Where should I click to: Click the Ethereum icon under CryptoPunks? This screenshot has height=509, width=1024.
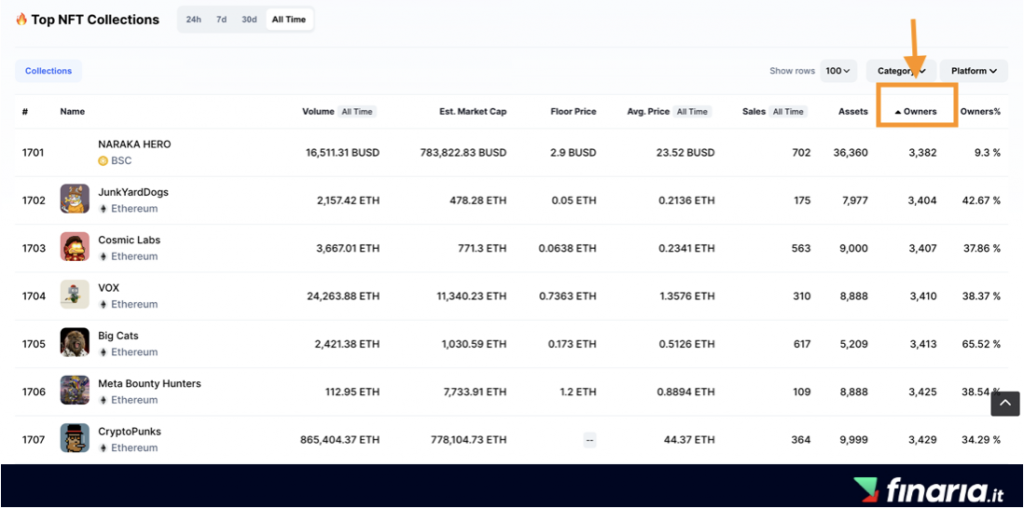click(x=103, y=448)
